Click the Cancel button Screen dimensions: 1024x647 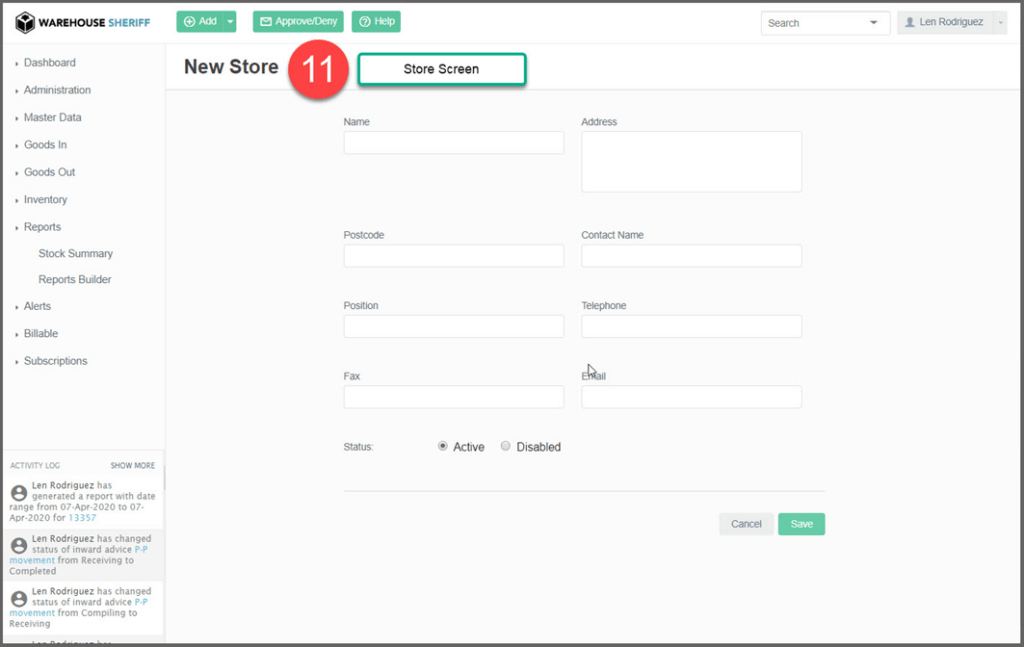[746, 524]
